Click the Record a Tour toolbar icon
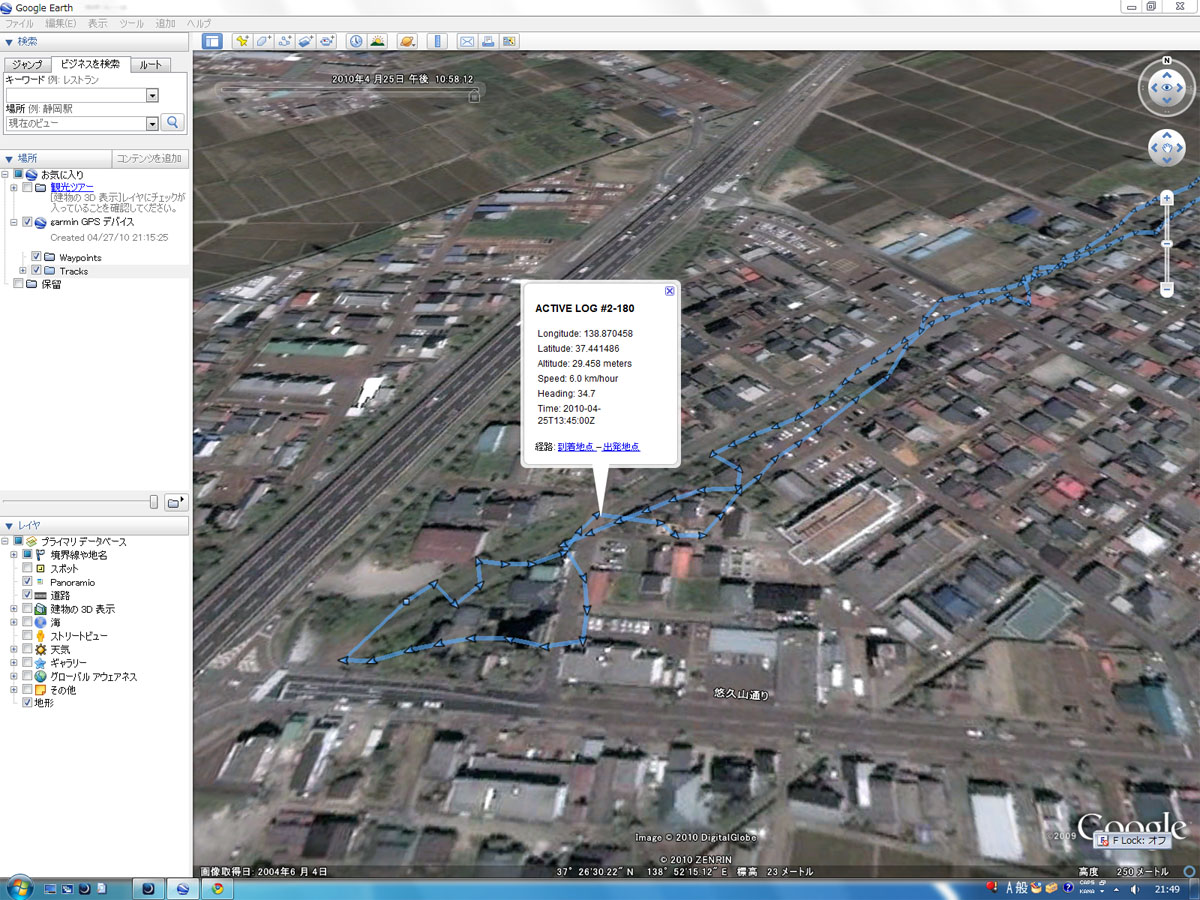 pos(326,41)
